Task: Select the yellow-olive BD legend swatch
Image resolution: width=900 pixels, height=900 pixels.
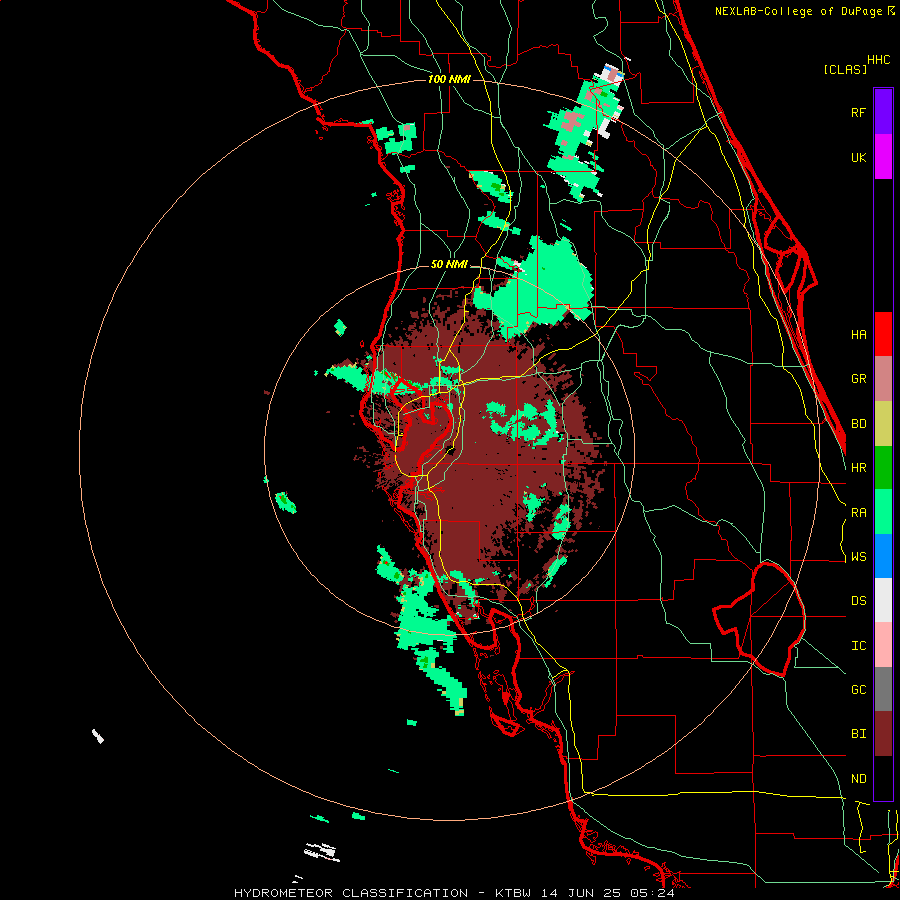Action: (883, 424)
